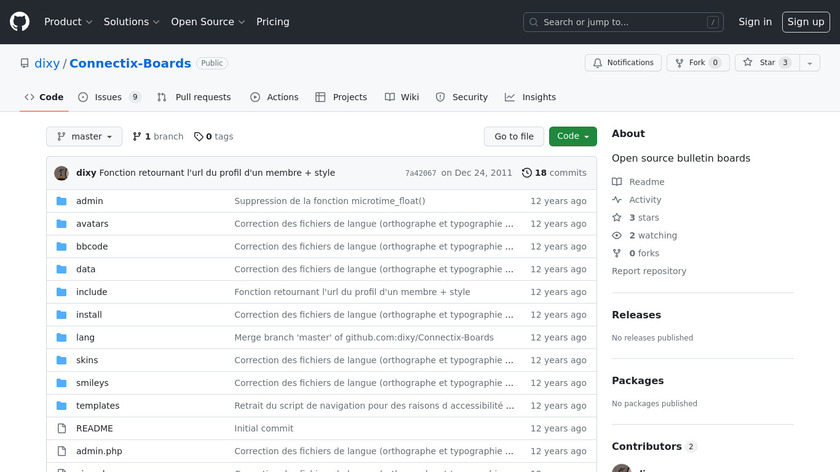Open the commit history clock icon
The width and height of the screenshot is (840, 472).
pyautogui.click(x=527, y=173)
